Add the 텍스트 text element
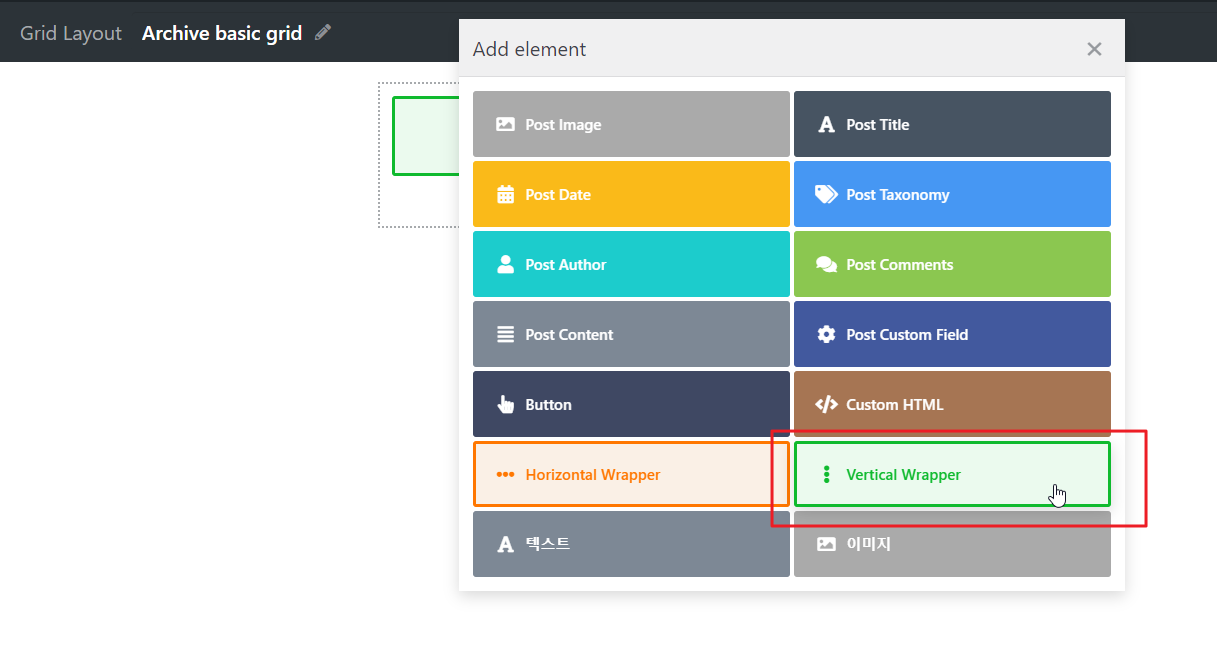Image resolution: width=1217 pixels, height=660 pixels. (x=631, y=544)
